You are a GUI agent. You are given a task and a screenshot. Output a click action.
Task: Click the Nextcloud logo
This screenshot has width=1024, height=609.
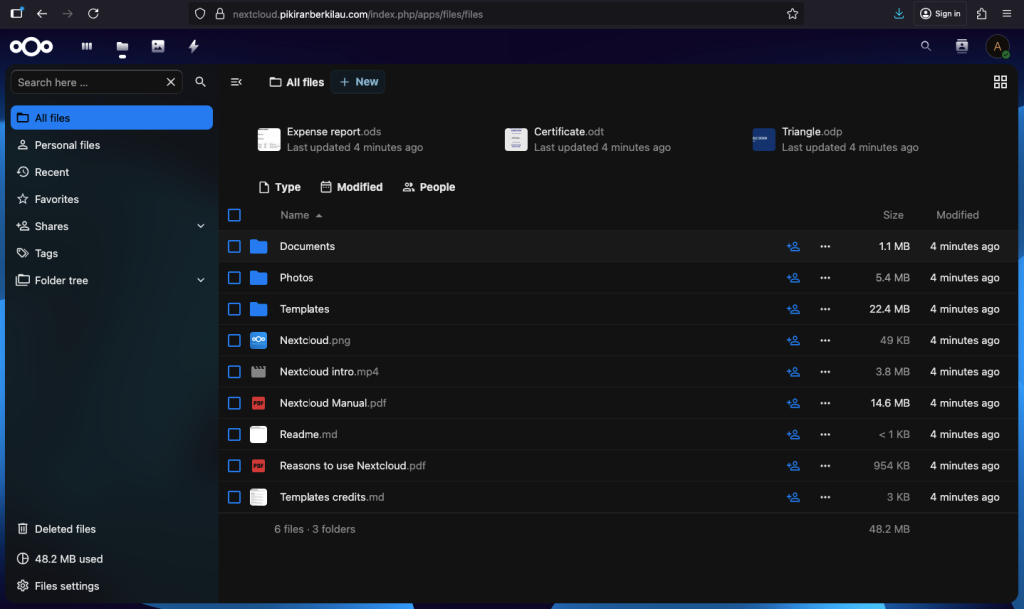point(31,46)
